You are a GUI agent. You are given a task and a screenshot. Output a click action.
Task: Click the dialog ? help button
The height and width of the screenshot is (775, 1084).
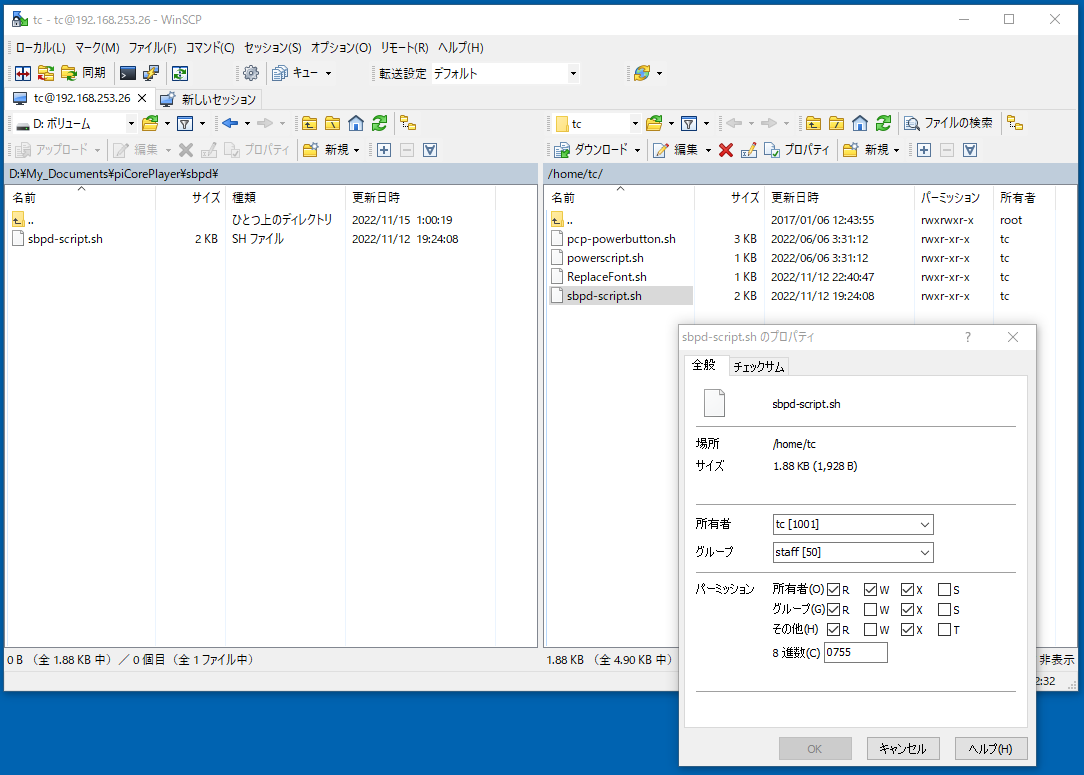(x=968, y=337)
